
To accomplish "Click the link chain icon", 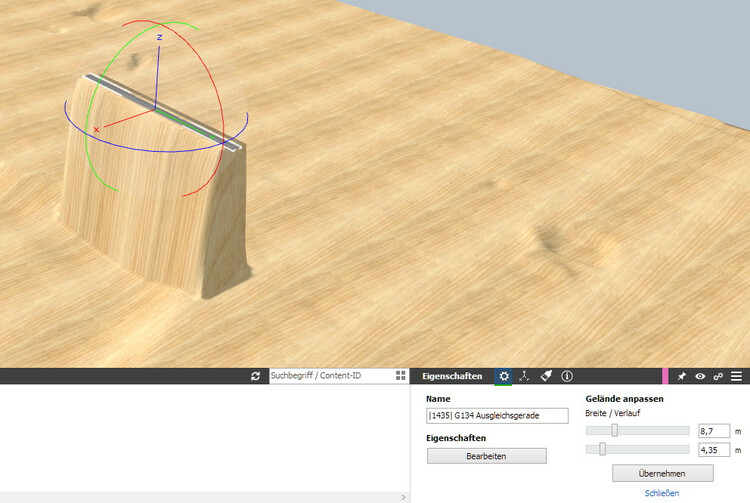I will [718, 376].
